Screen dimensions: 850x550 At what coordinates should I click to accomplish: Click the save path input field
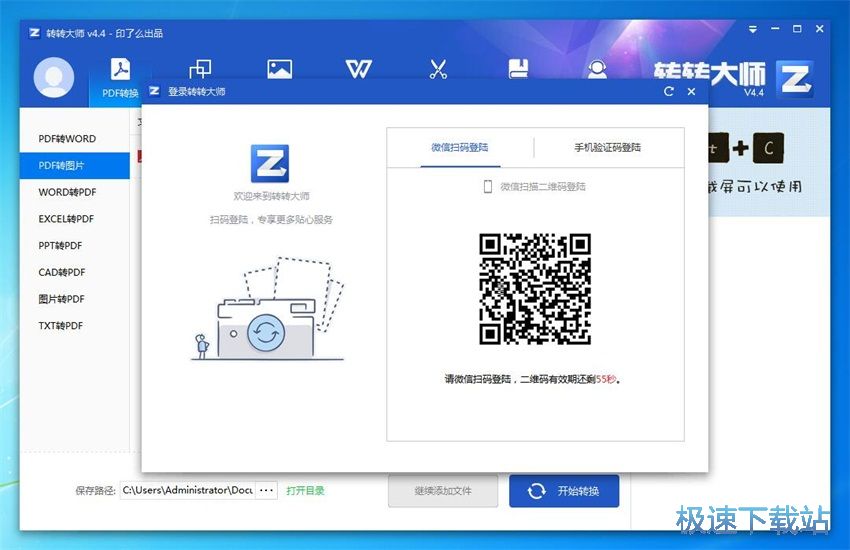[x=188, y=490]
